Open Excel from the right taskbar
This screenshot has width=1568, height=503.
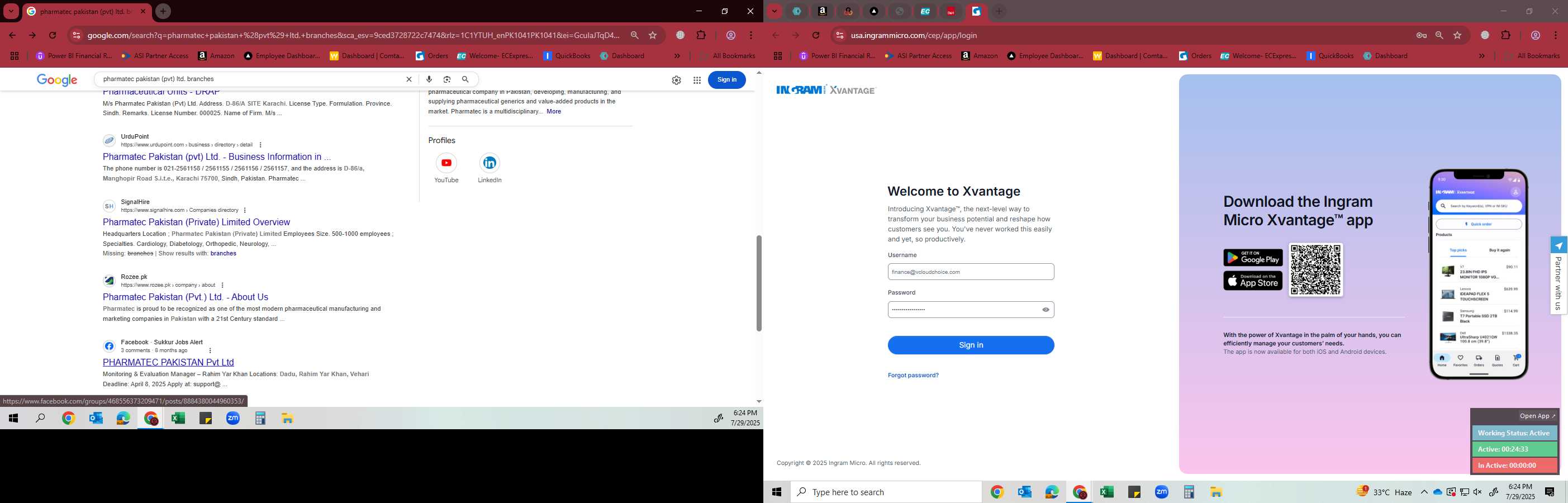pos(1106,492)
